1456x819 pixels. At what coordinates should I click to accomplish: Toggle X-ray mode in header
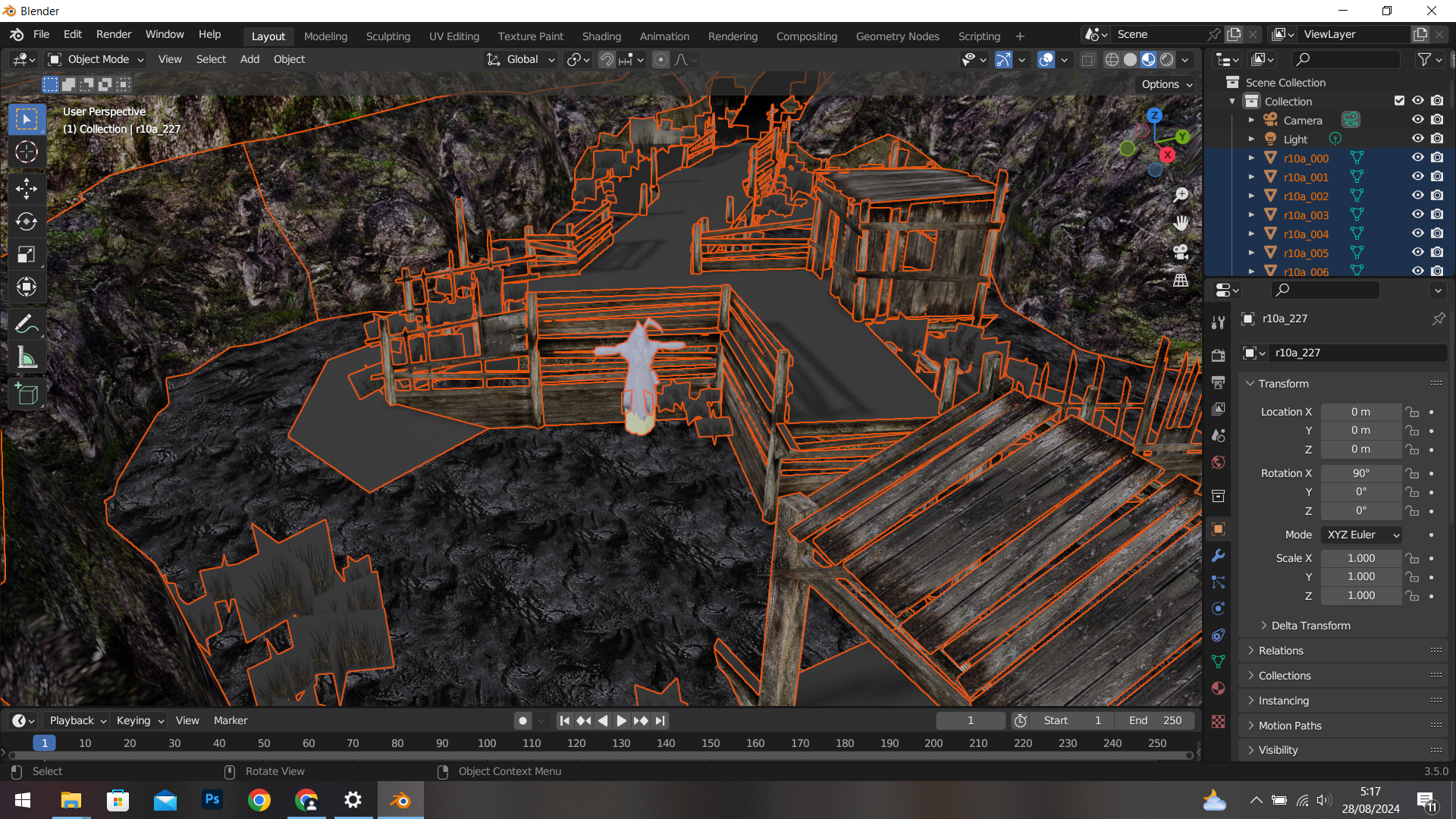tap(1087, 60)
